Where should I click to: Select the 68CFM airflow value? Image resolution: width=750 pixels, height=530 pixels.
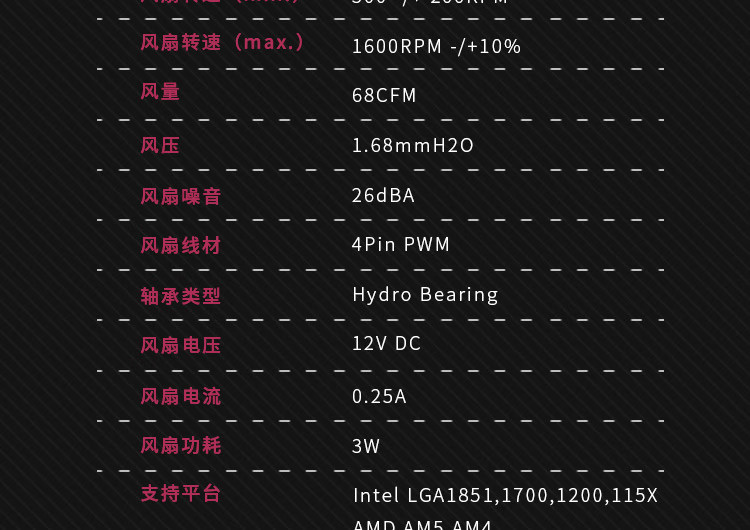point(384,95)
